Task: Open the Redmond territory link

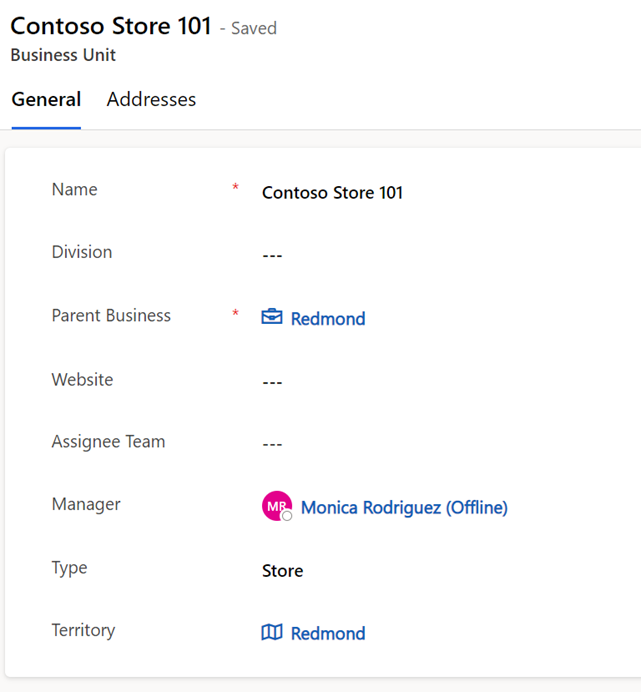Action: pyautogui.click(x=328, y=633)
